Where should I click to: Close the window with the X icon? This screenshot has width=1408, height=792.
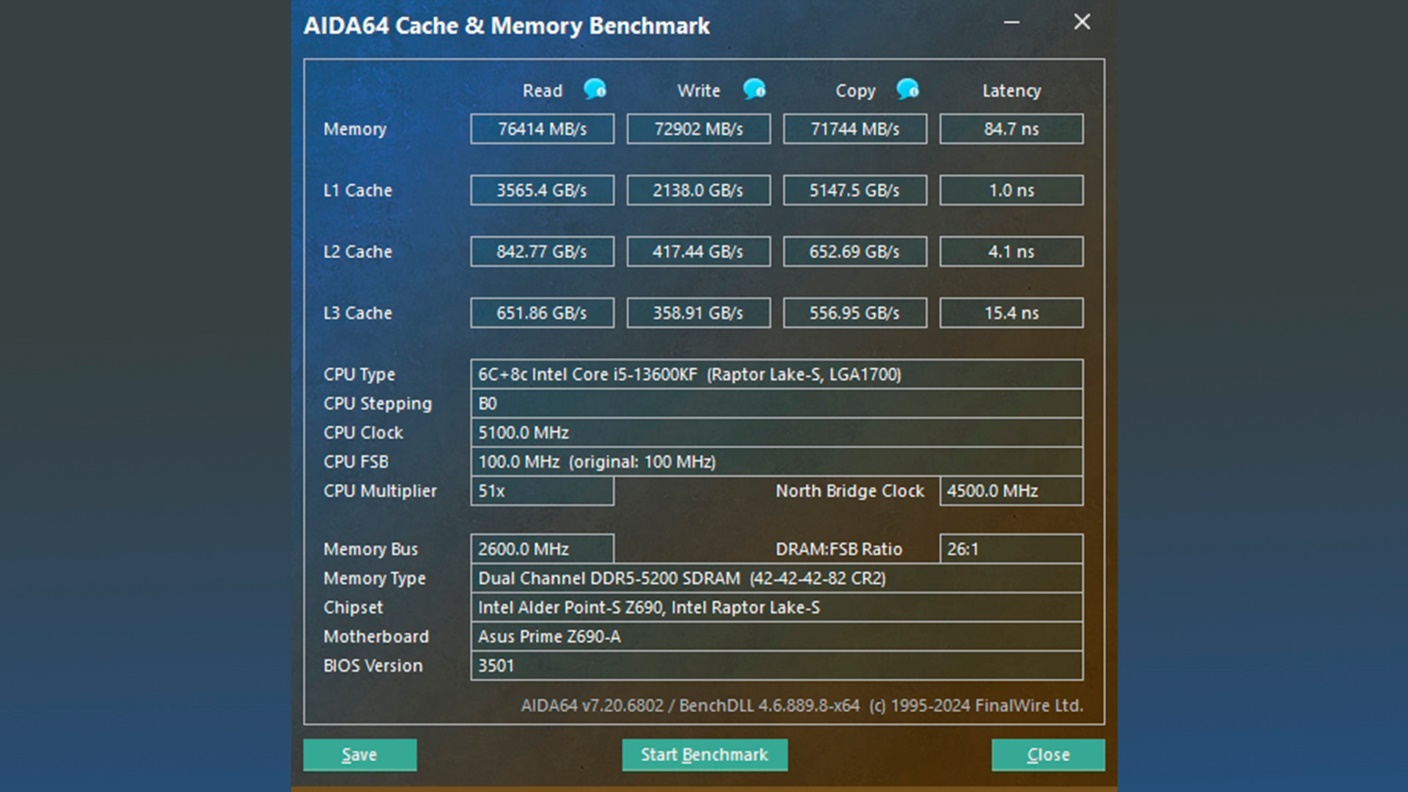coord(1082,22)
